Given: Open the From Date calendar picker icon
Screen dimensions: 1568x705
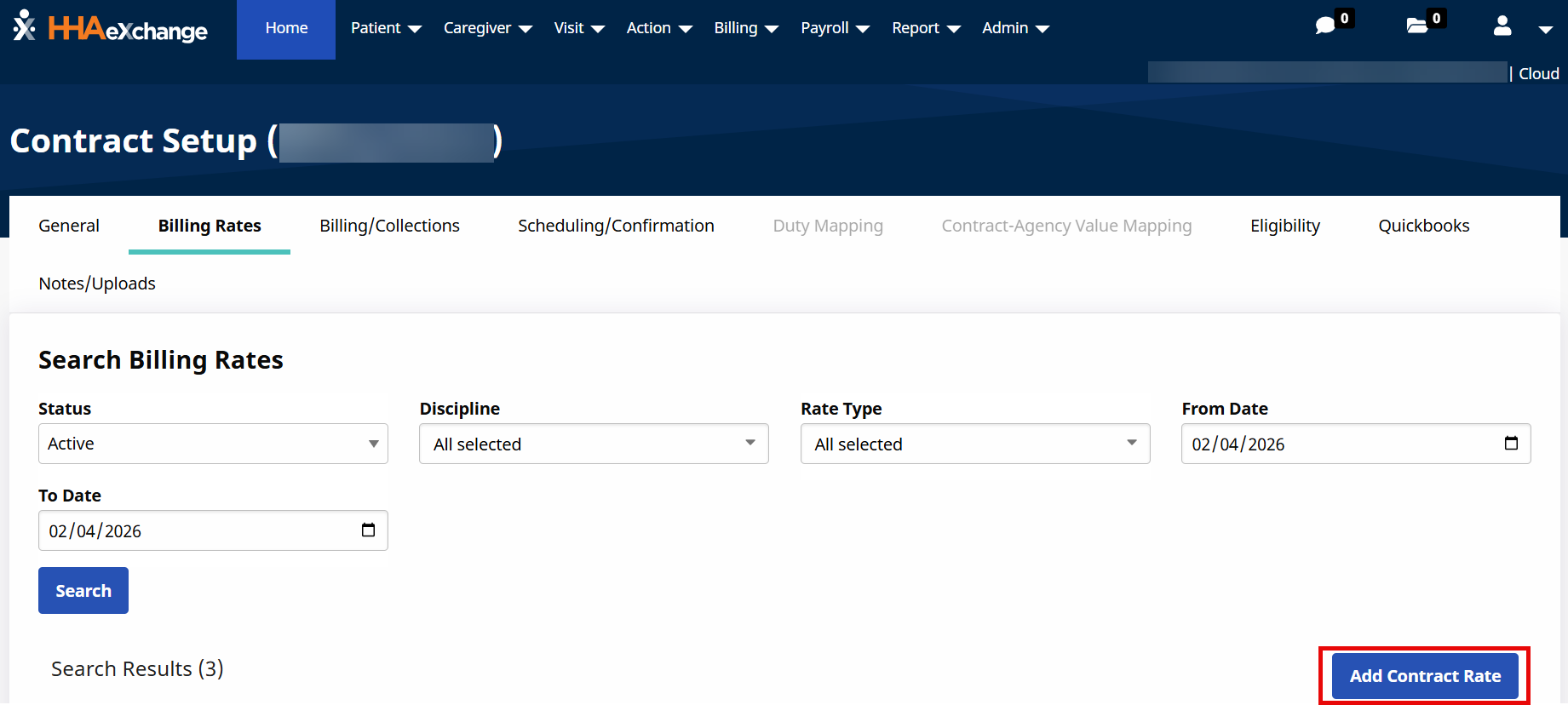Looking at the screenshot, I should point(1511,444).
